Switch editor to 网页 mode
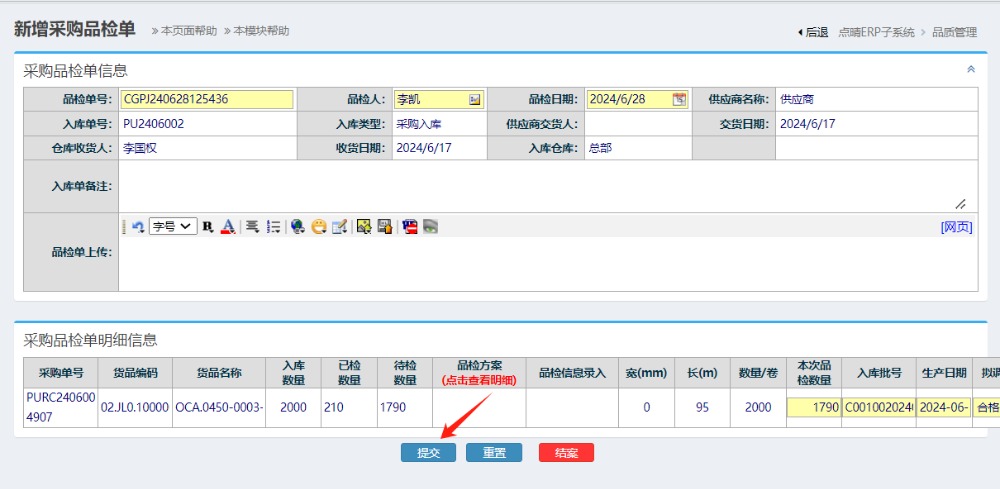The image size is (1000, 489). pyautogui.click(x=956, y=227)
